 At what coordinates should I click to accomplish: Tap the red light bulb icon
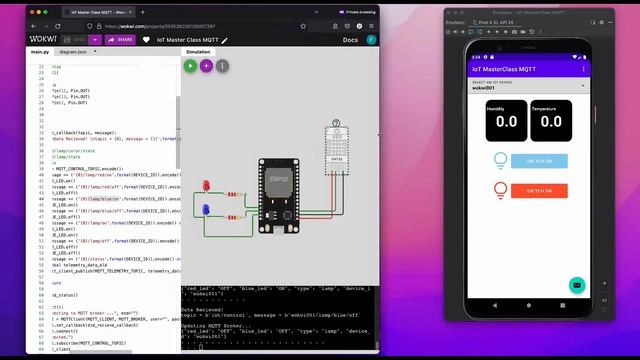pos(500,190)
